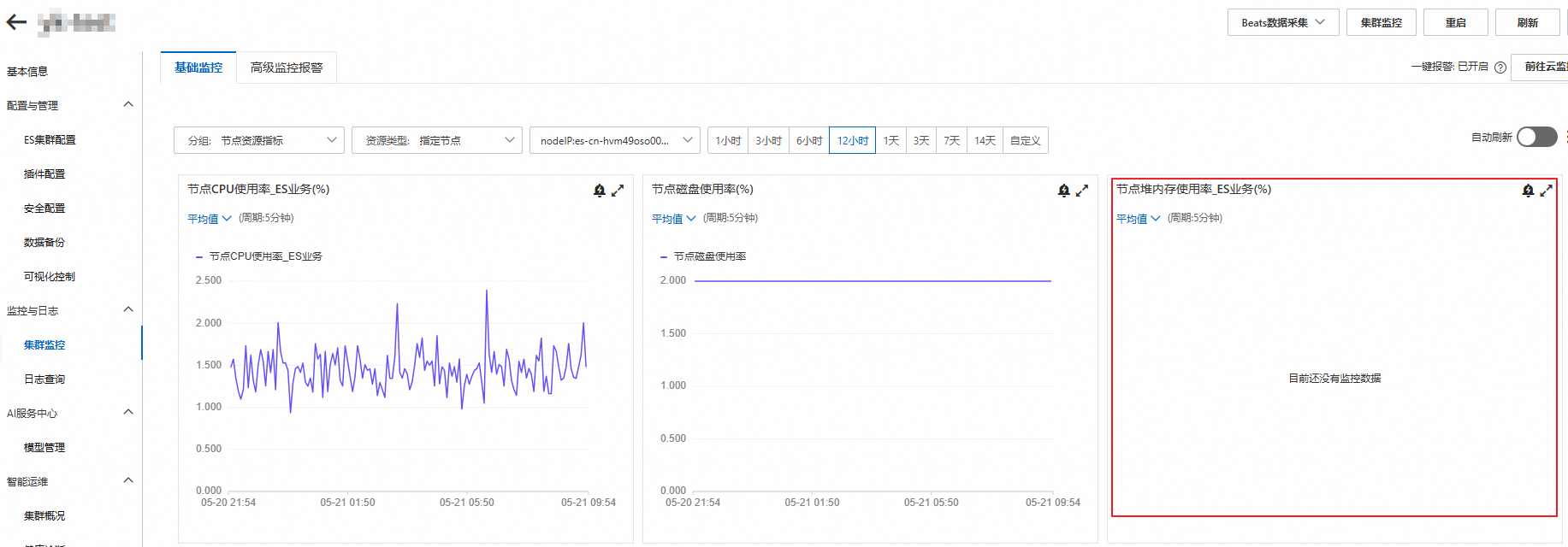1568x547 pixels.
Task: Select the 1天 time range
Action: tap(891, 140)
